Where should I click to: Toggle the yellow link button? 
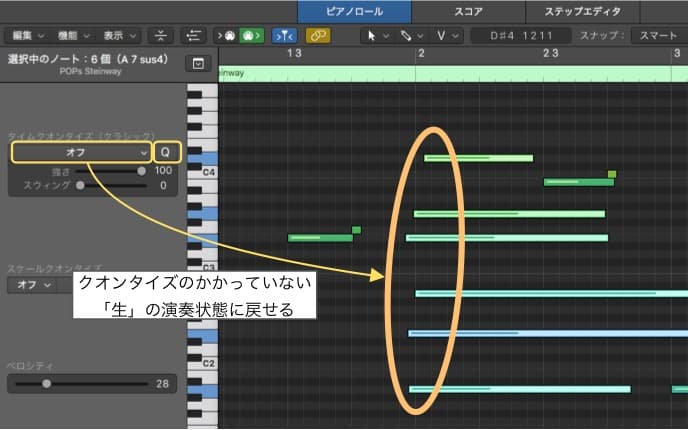click(318, 35)
